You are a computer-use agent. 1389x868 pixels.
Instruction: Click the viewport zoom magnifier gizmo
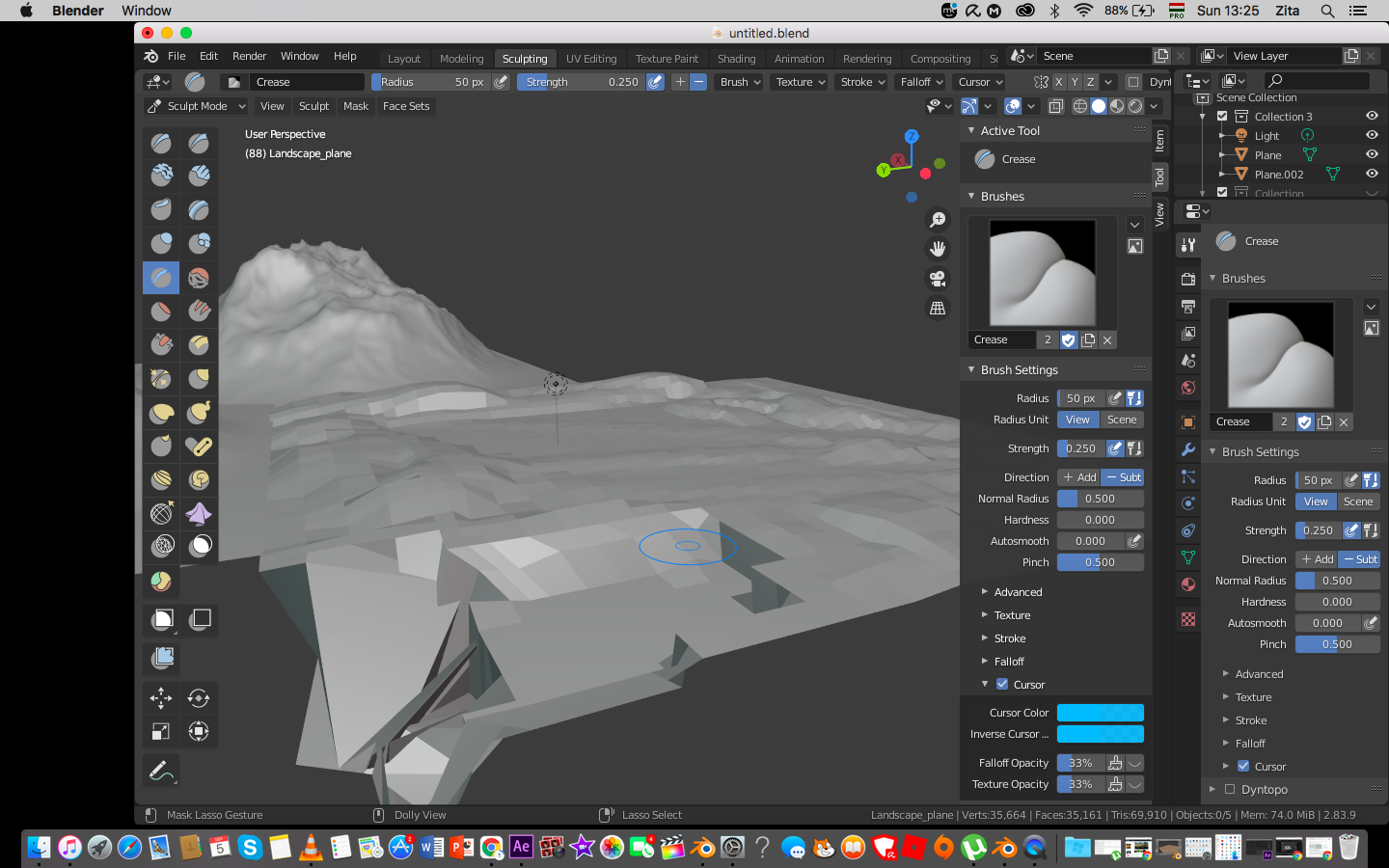coord(938,220)
